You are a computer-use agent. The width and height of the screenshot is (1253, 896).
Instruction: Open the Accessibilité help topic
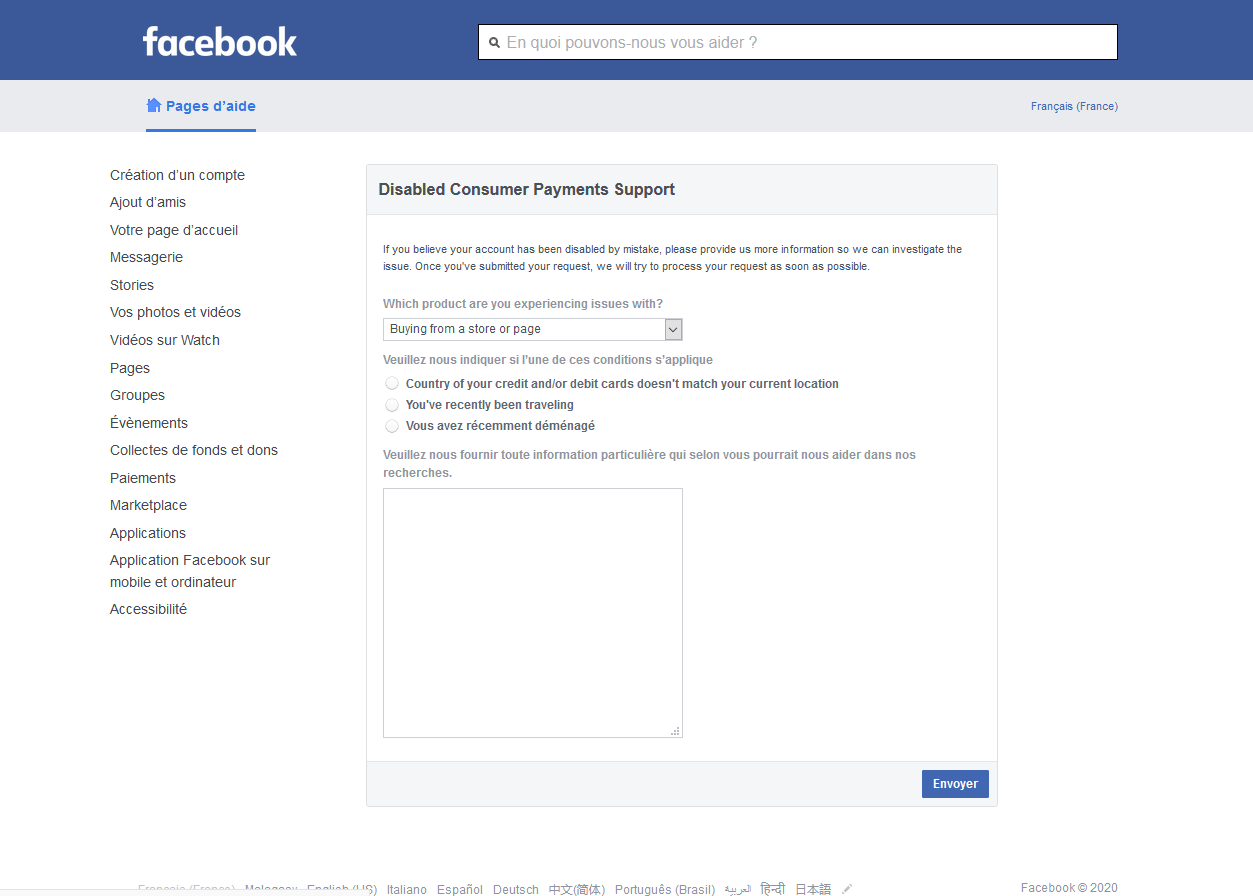click(148, 609)
